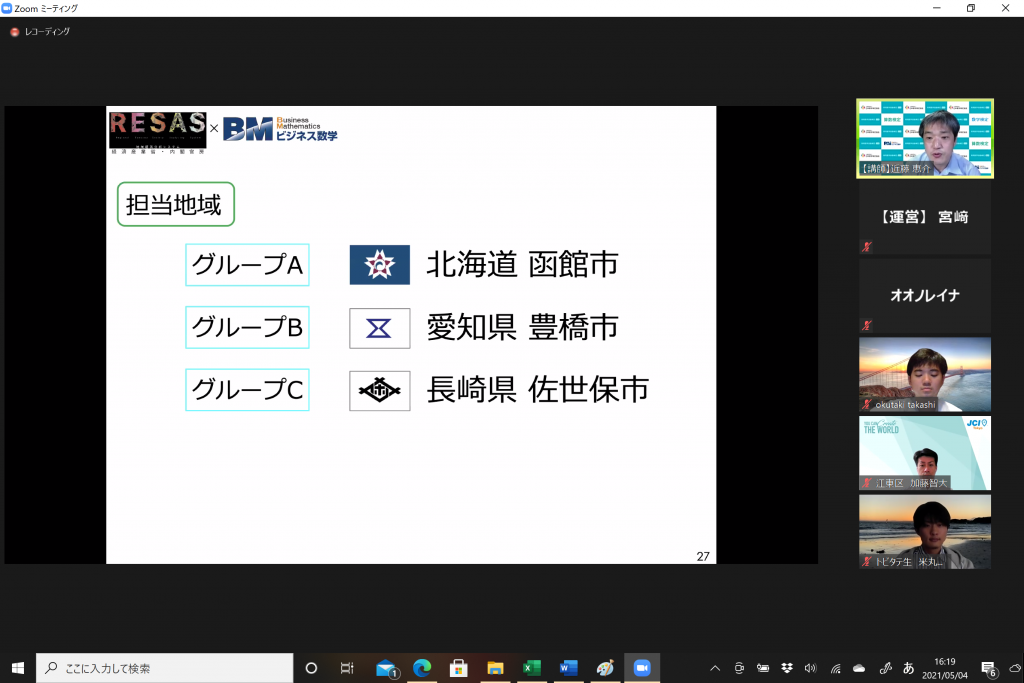Open Task View in the taskbar
The image size is (1024, 683).
[347, 668]
